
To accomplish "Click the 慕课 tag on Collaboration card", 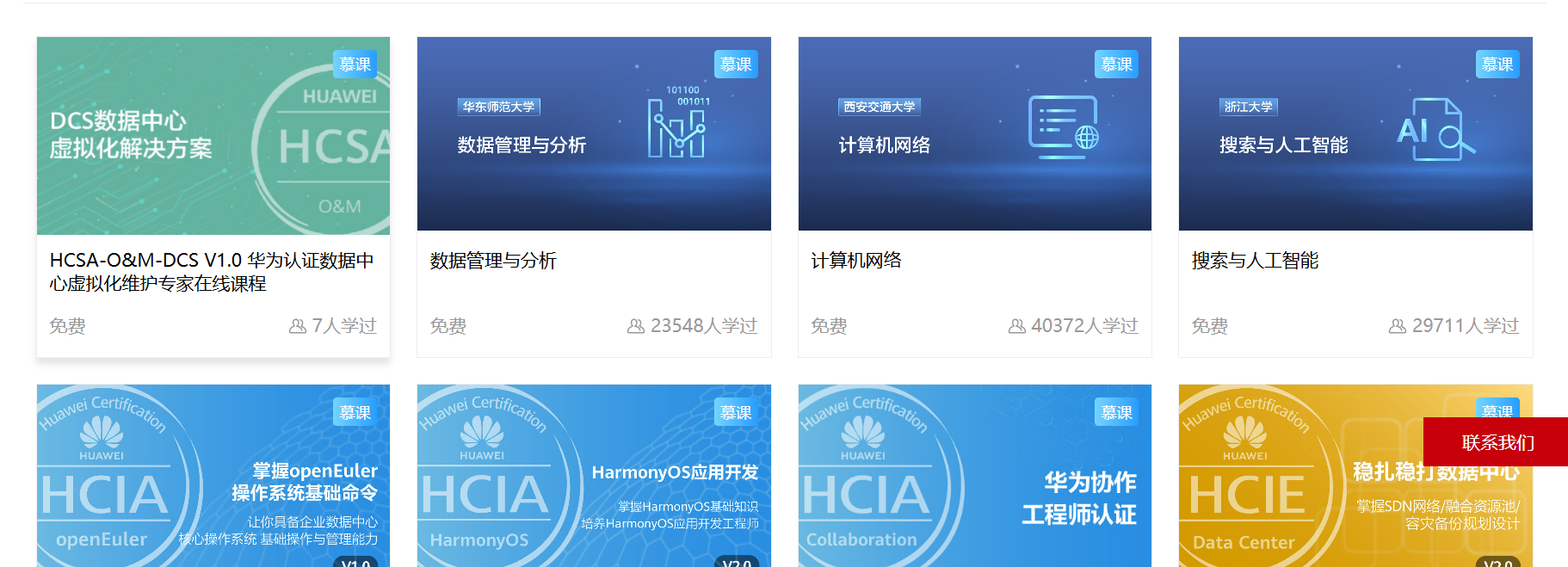I will (x=1117, y=412).
